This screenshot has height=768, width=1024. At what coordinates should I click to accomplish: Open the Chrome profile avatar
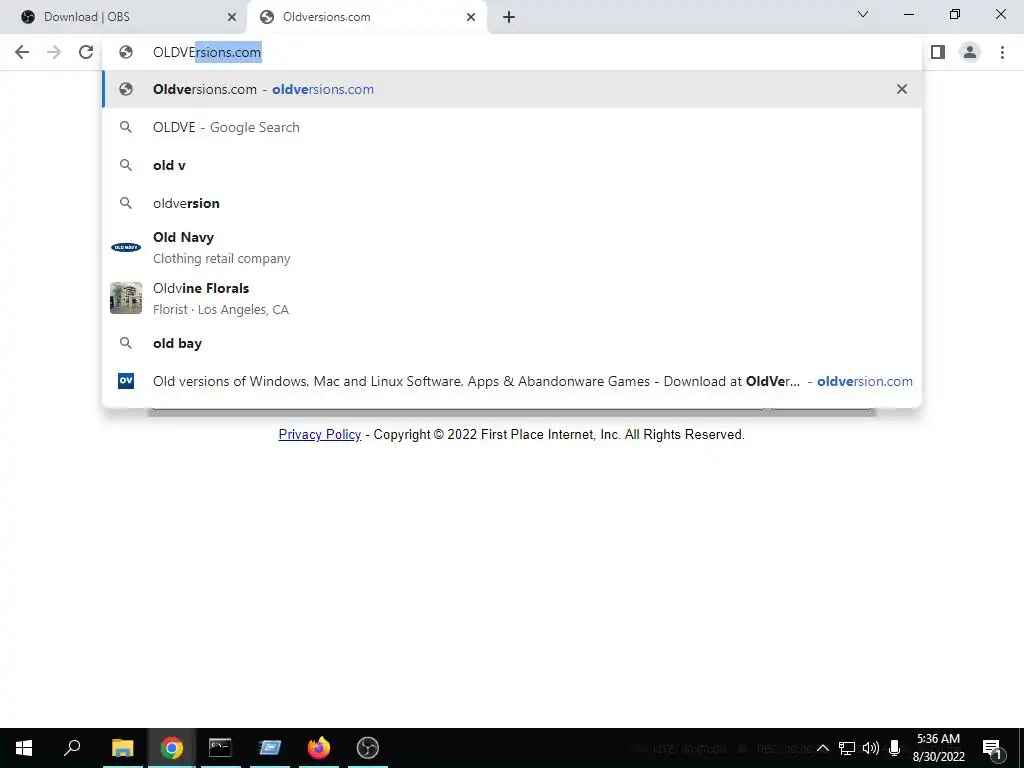point(970,52)
